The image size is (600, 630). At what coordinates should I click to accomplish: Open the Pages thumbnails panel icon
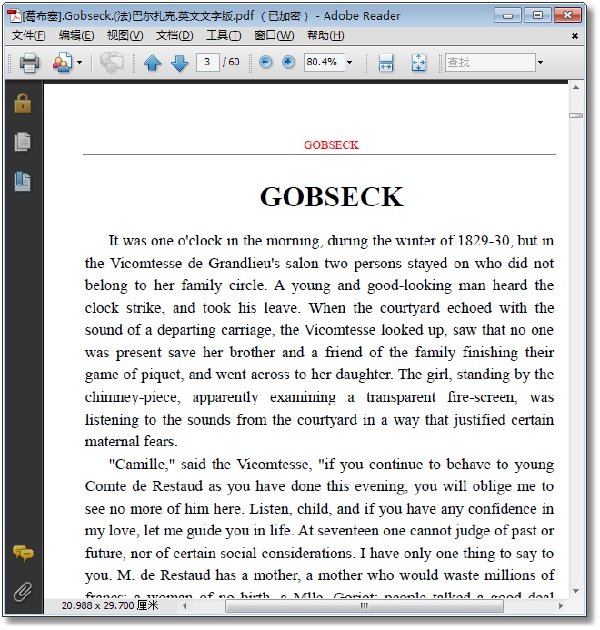click(23, 142)
